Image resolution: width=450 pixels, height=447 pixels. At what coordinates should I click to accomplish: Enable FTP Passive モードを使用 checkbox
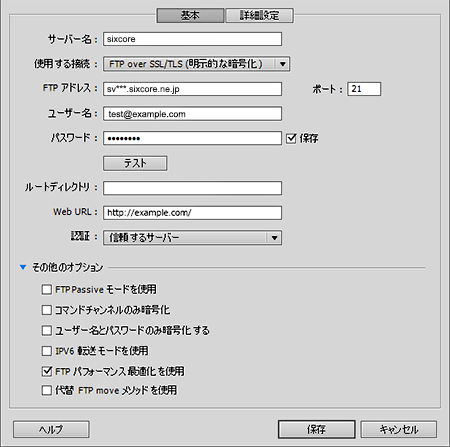point(47,289)
